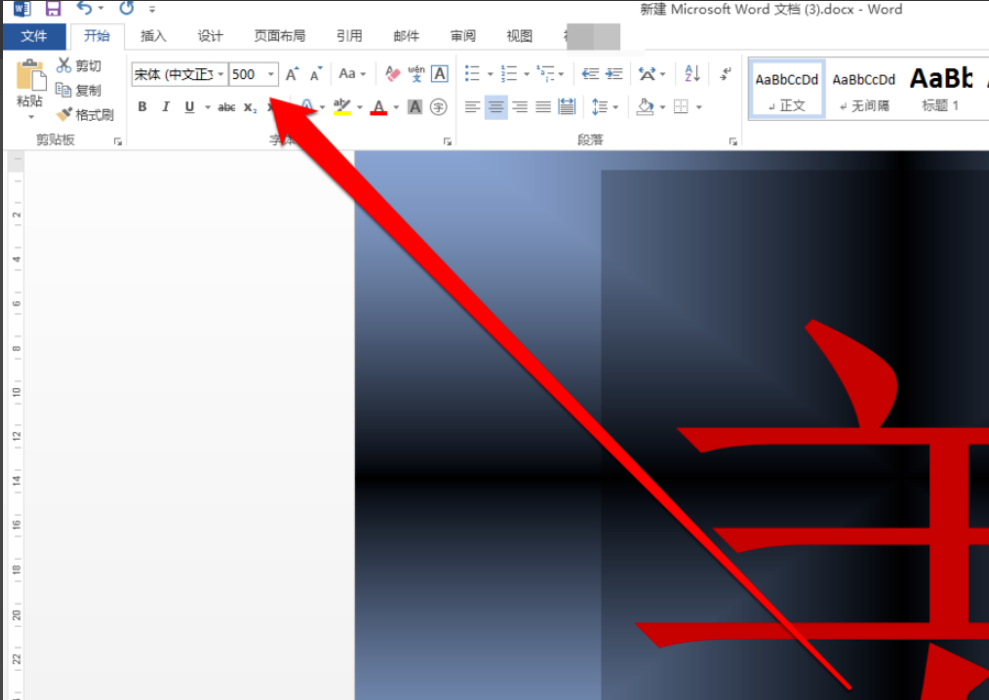Viewport: 989px width, 700px height.
Task: Click the Clear Formatting eraser icon
Action: pos(392,74)
